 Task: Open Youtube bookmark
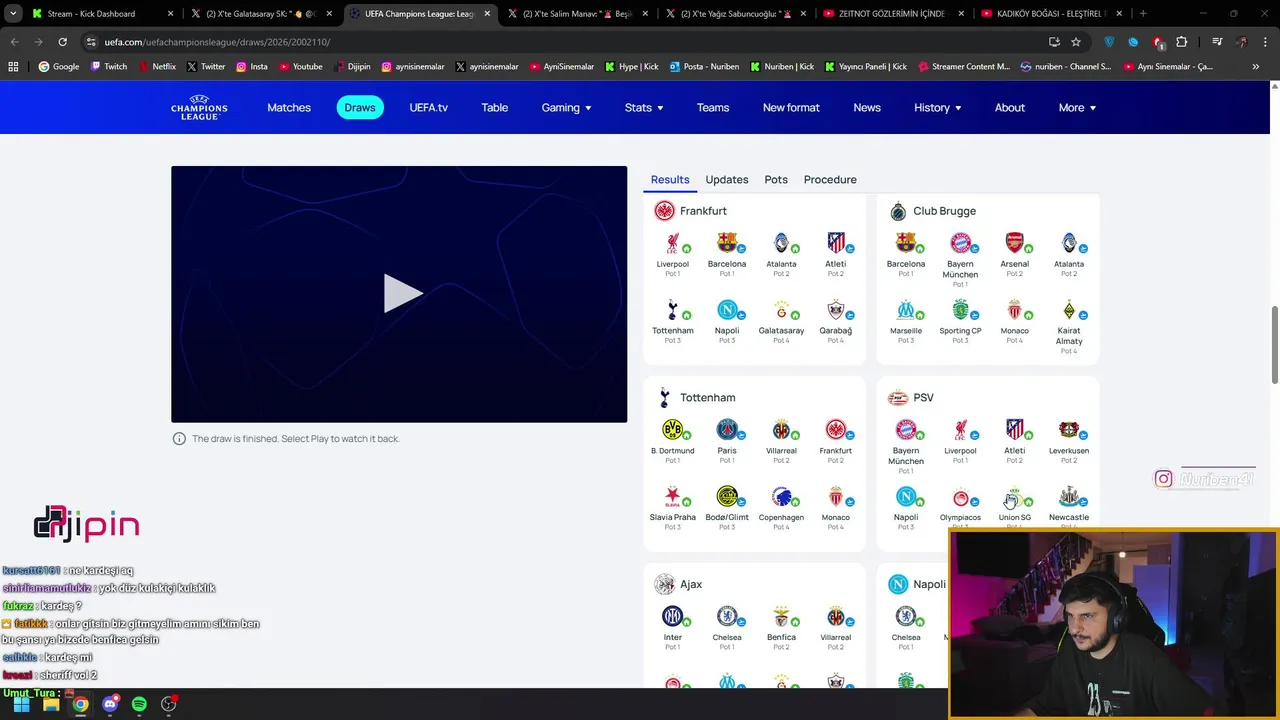[x=300, y=67]
